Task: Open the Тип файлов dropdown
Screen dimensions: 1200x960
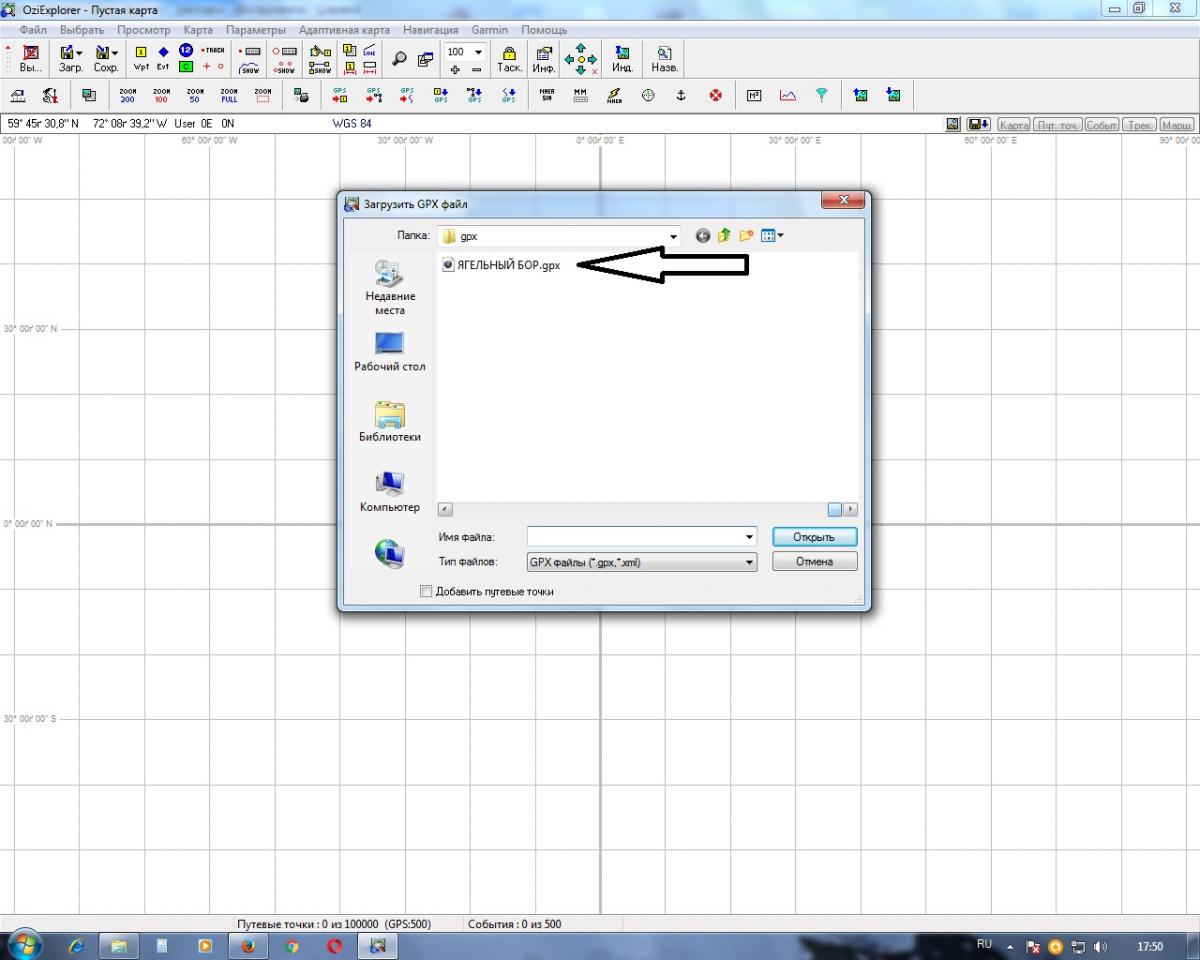Action: coord(749,562)
